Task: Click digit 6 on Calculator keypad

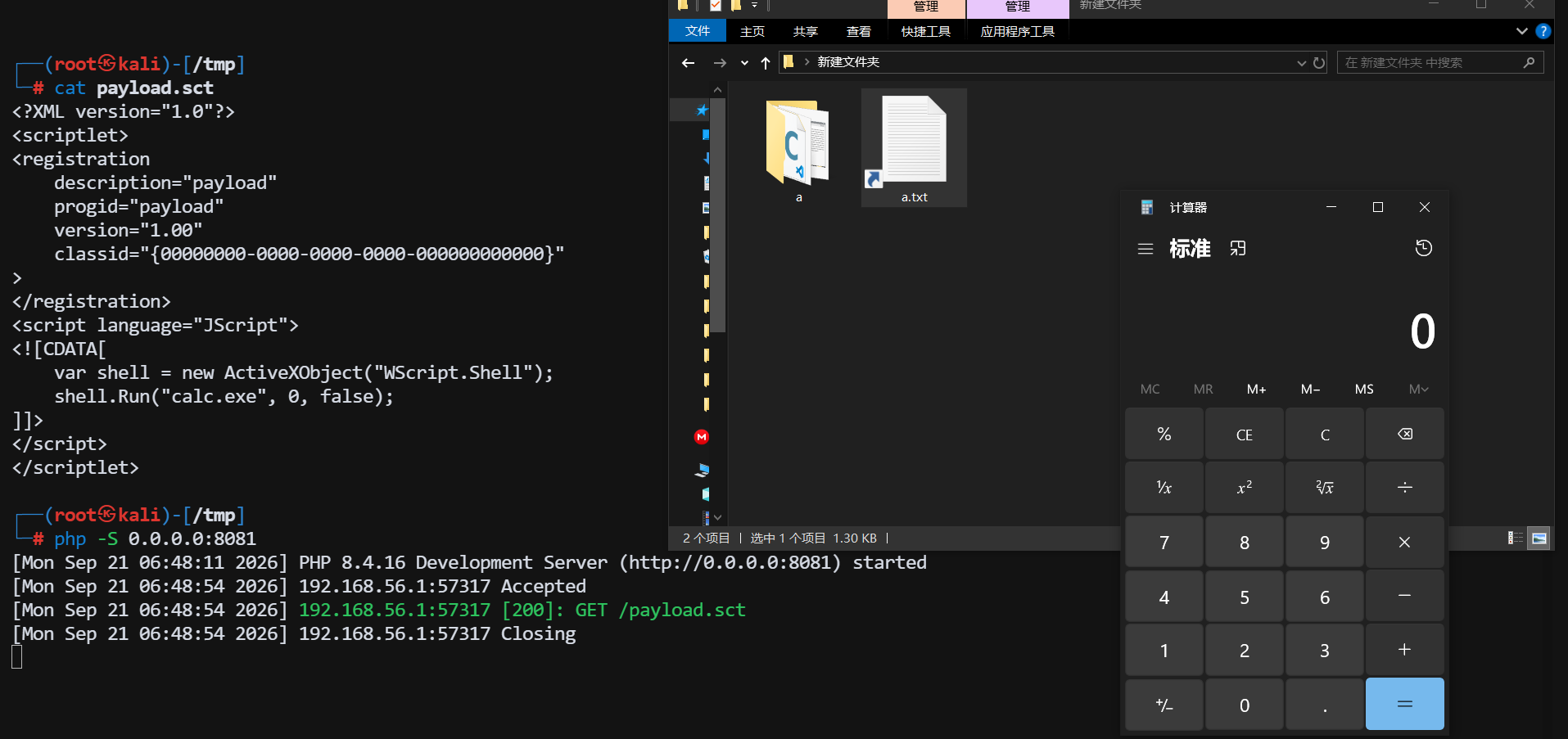Action: pos(1325,596)
